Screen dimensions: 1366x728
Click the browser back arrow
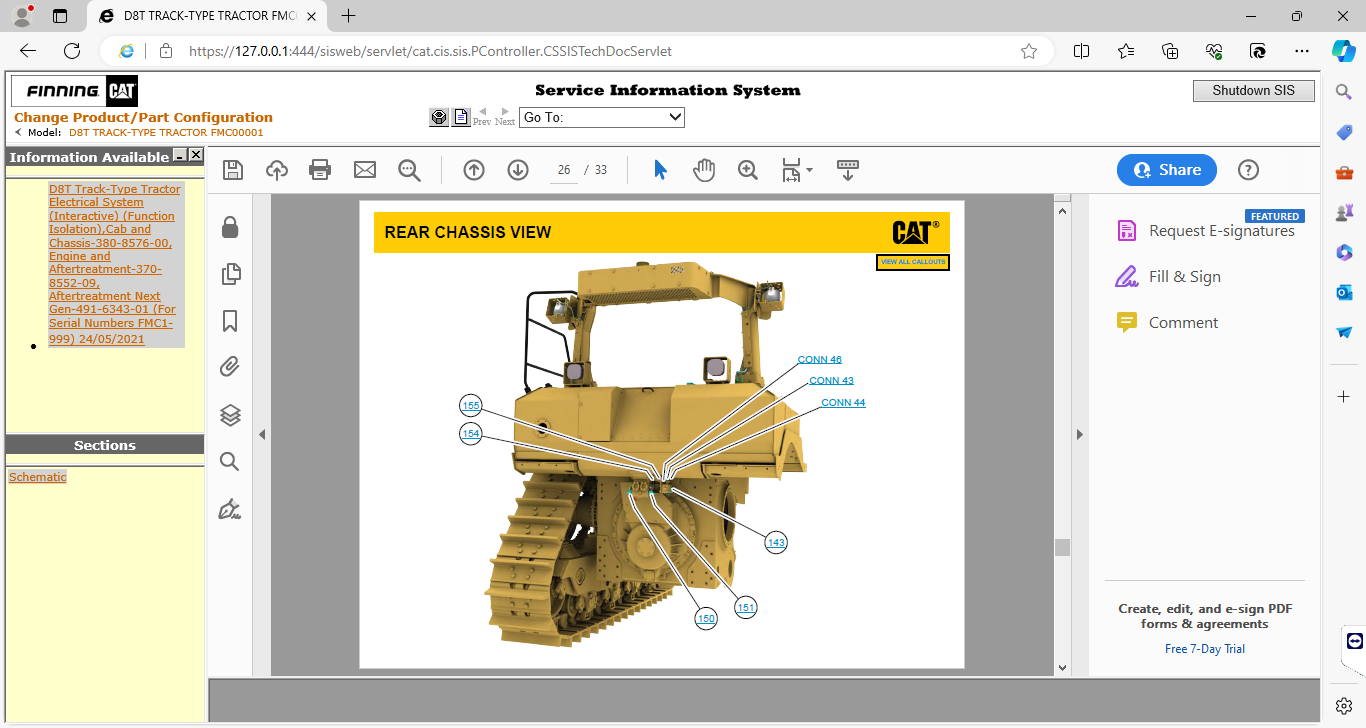tap(28, 51)
